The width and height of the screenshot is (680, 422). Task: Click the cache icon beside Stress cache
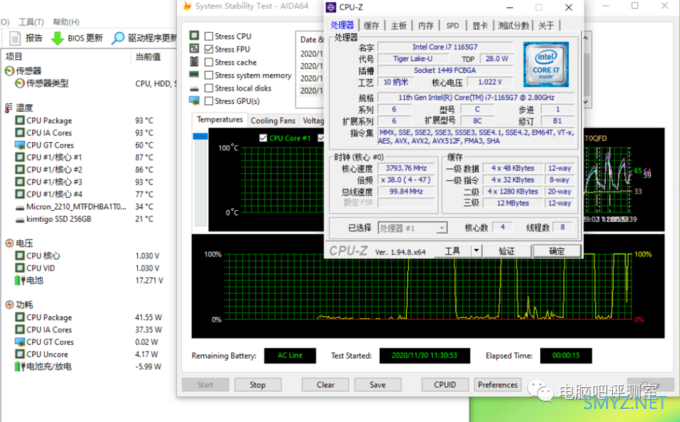[194, 62]
